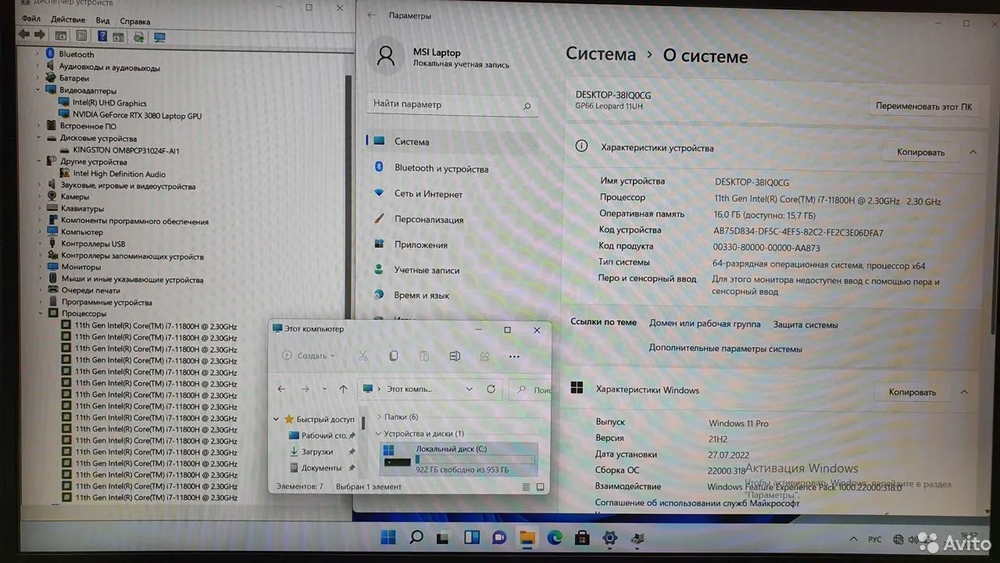Expand the Папки (6) group

pyautogui.click(x=379, y=417)
